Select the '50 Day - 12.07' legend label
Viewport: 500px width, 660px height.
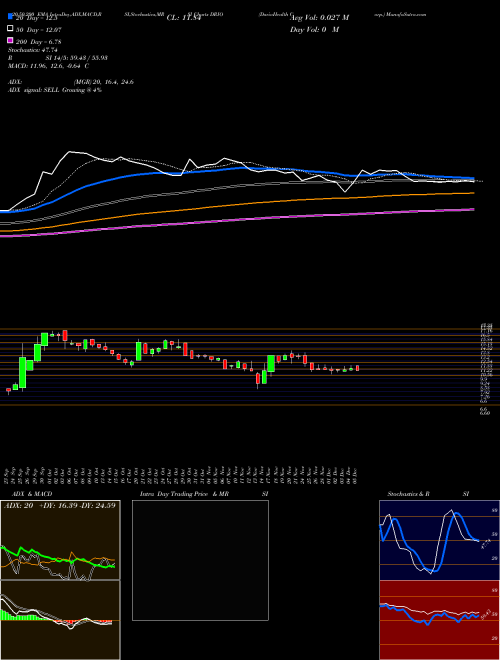(x=39, y=30)
